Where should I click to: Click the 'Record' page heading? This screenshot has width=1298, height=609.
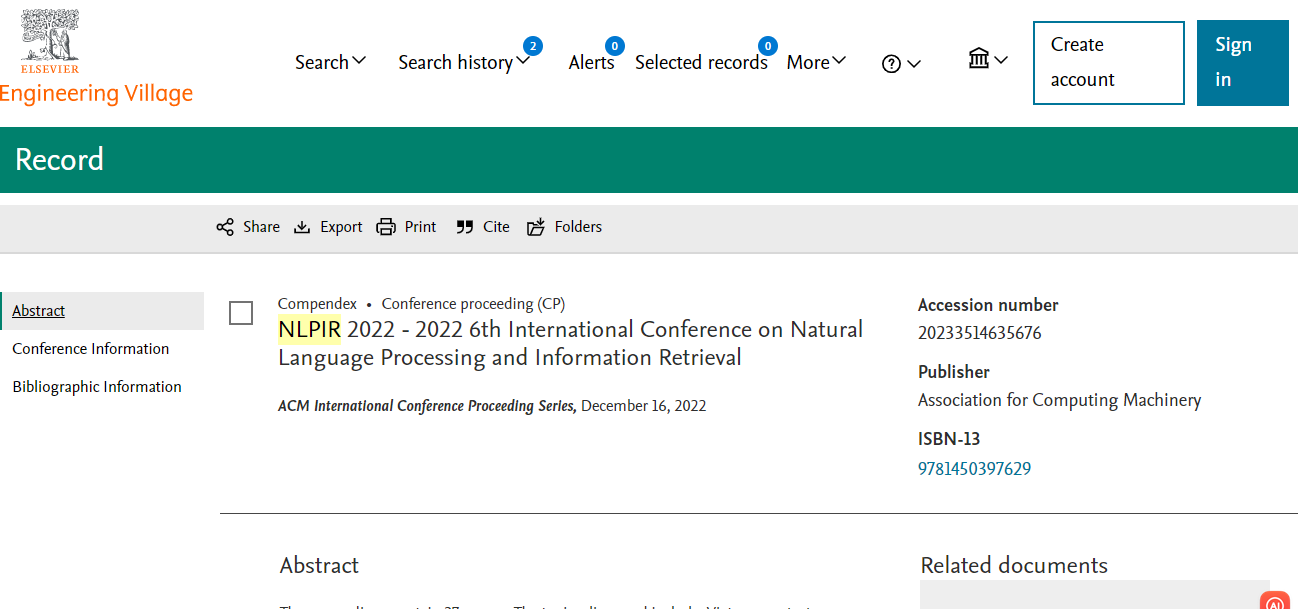60,159
